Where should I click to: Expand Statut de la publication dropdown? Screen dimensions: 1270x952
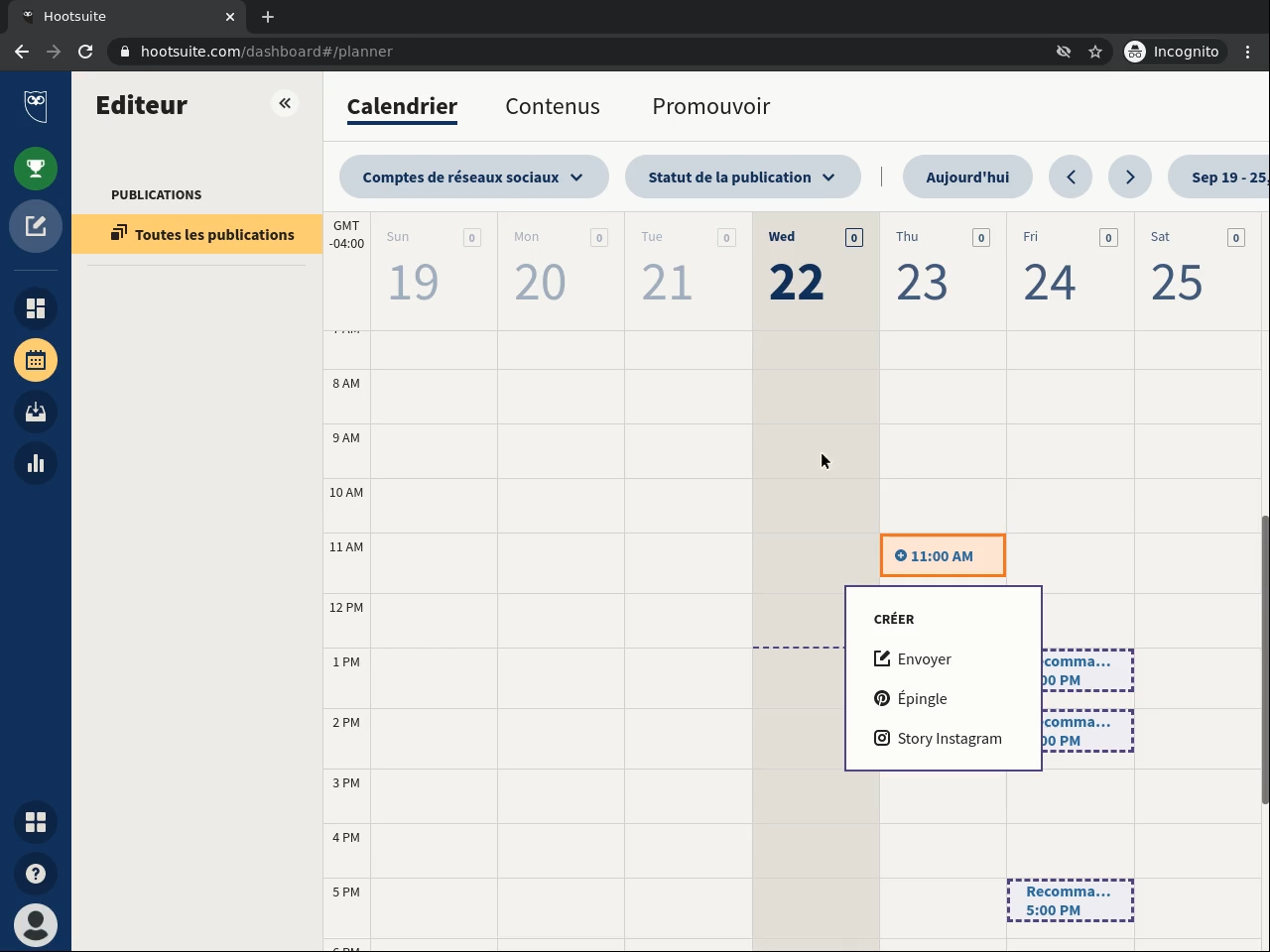click(x=743, y=178)
